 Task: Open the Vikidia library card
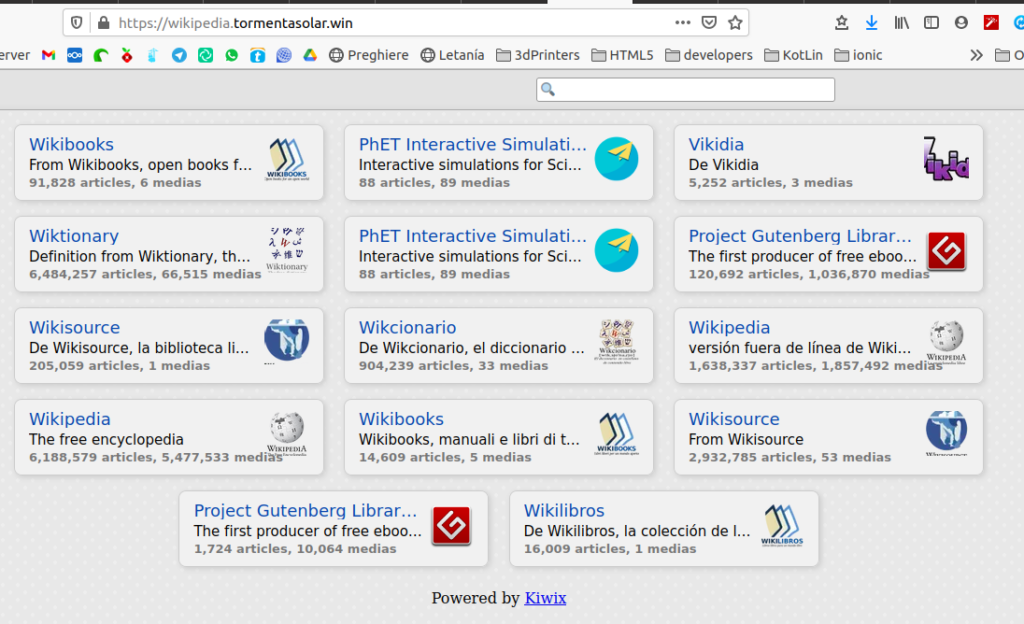[828, 163]
